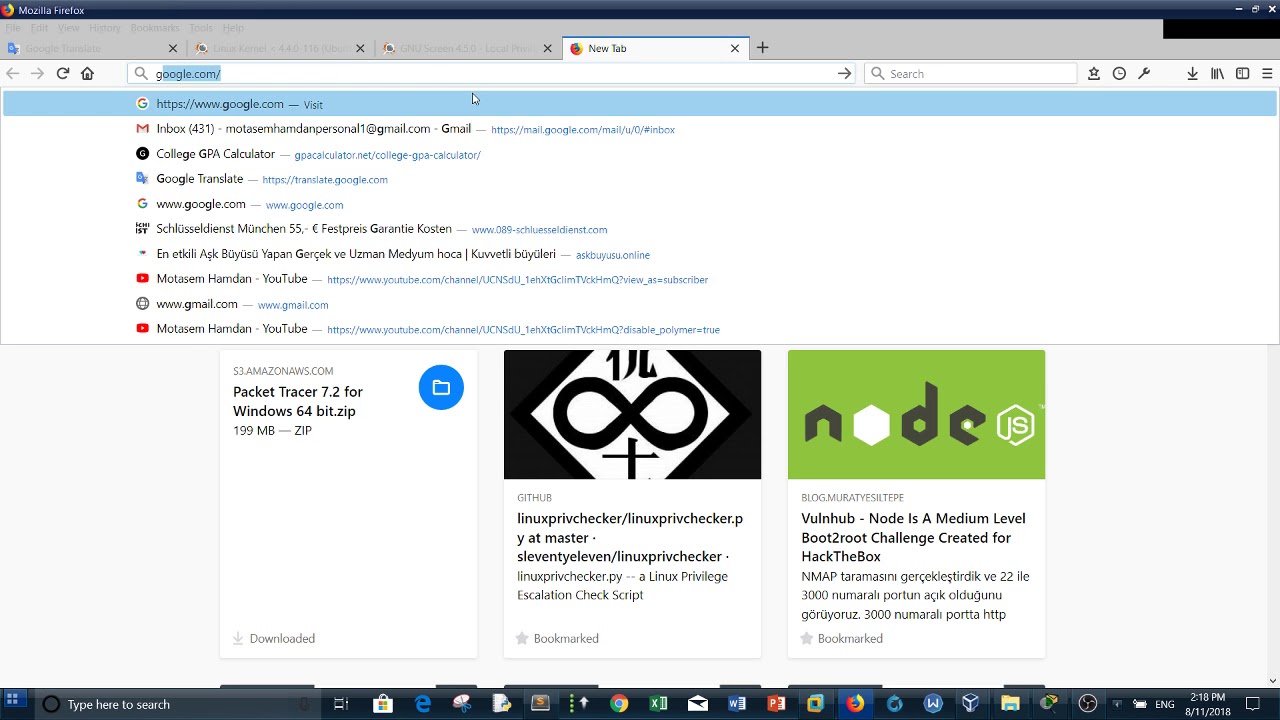Open the Tools menu
Image resolution: width=1280 pixels, height=720 pixels.
click(201, 28)
